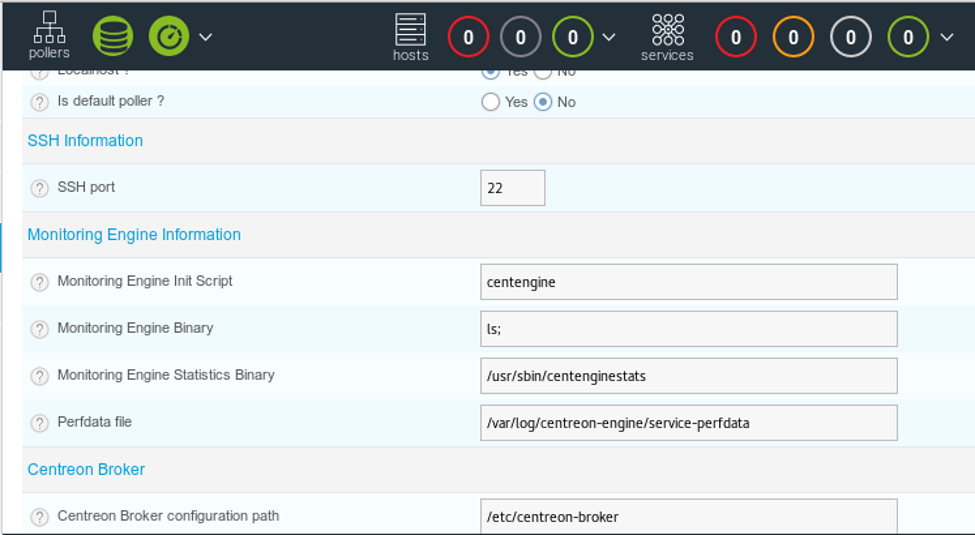Screen dimensions: 975x535
Task: Click the Monitoring Engine Statistics Binary field
Action: click(688, 376)
